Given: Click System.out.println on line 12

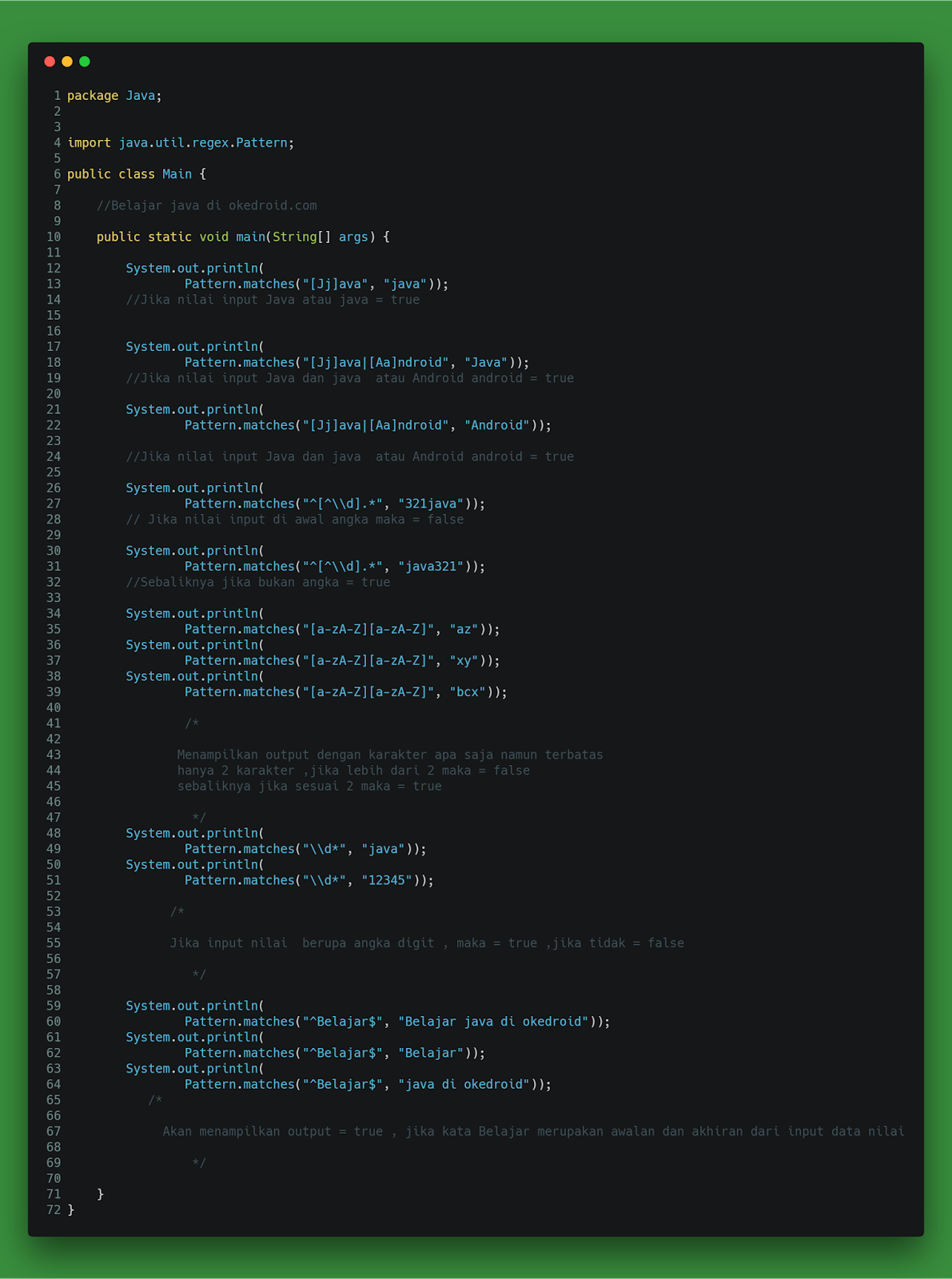Looking at the screenshot, I should (x=195, y=269).
